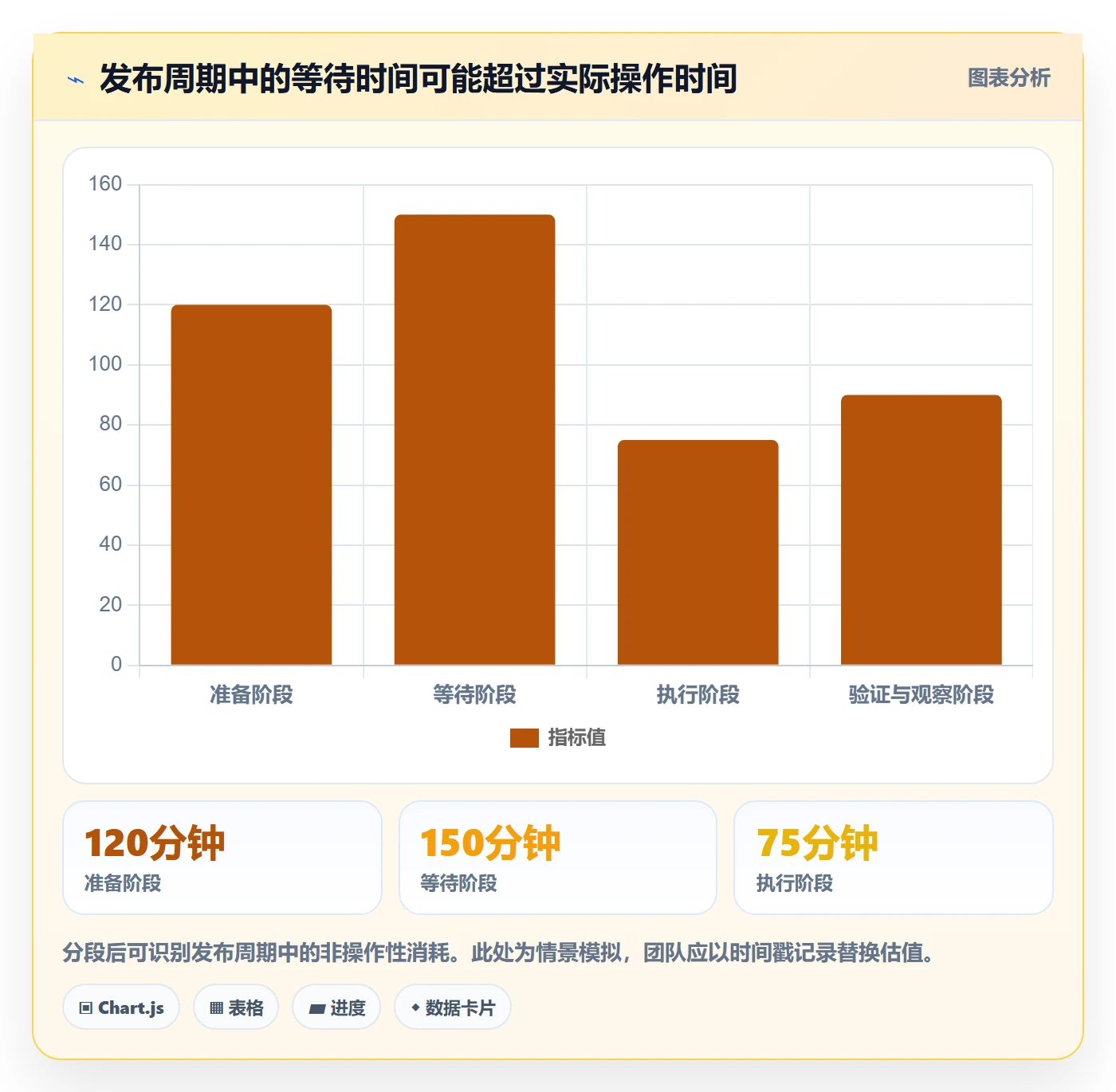
Task: Click the 验证与观察阶段 x-axis label
Action: point(921,695)
